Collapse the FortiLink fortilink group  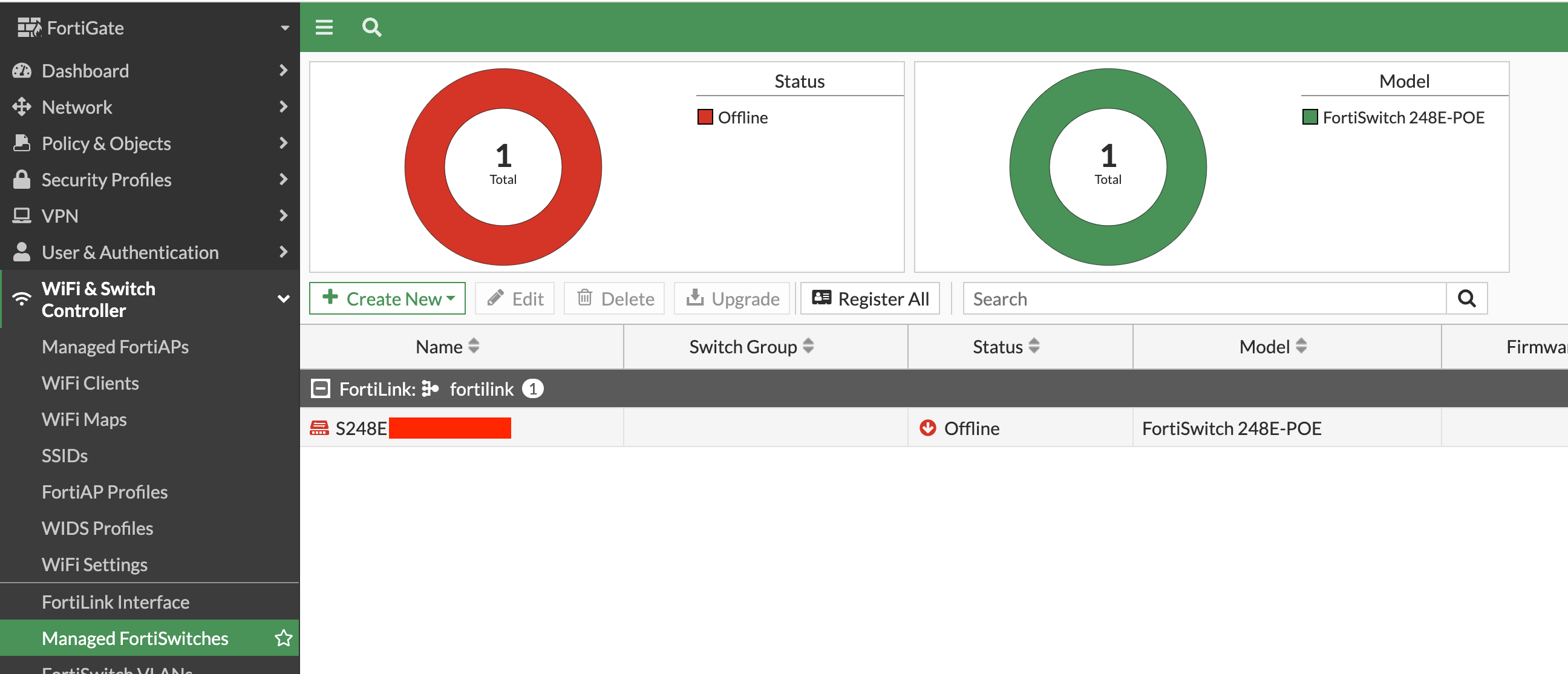point(320,388)
